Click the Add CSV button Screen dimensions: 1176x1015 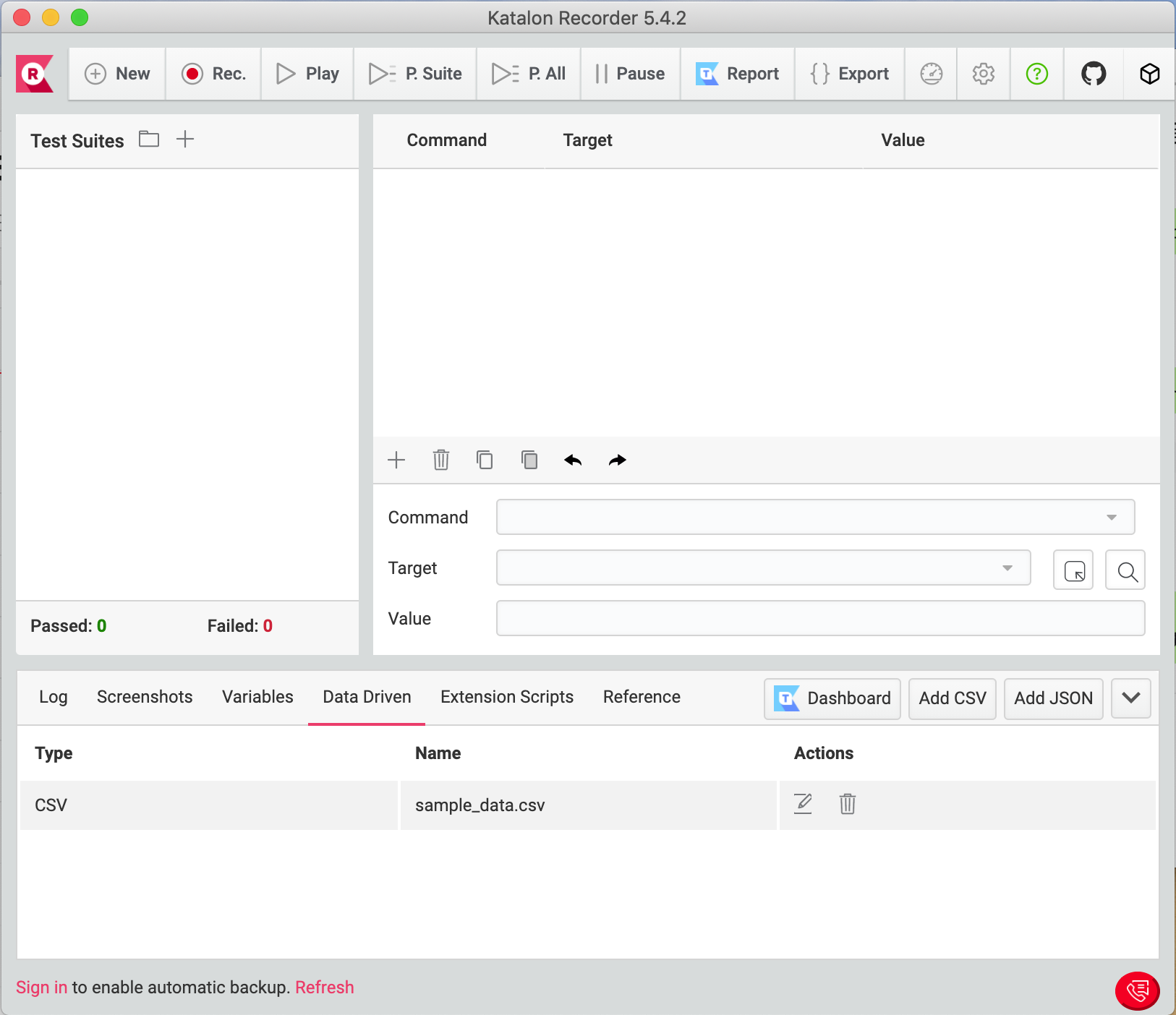pyautogui.click(x=953, y=698)
